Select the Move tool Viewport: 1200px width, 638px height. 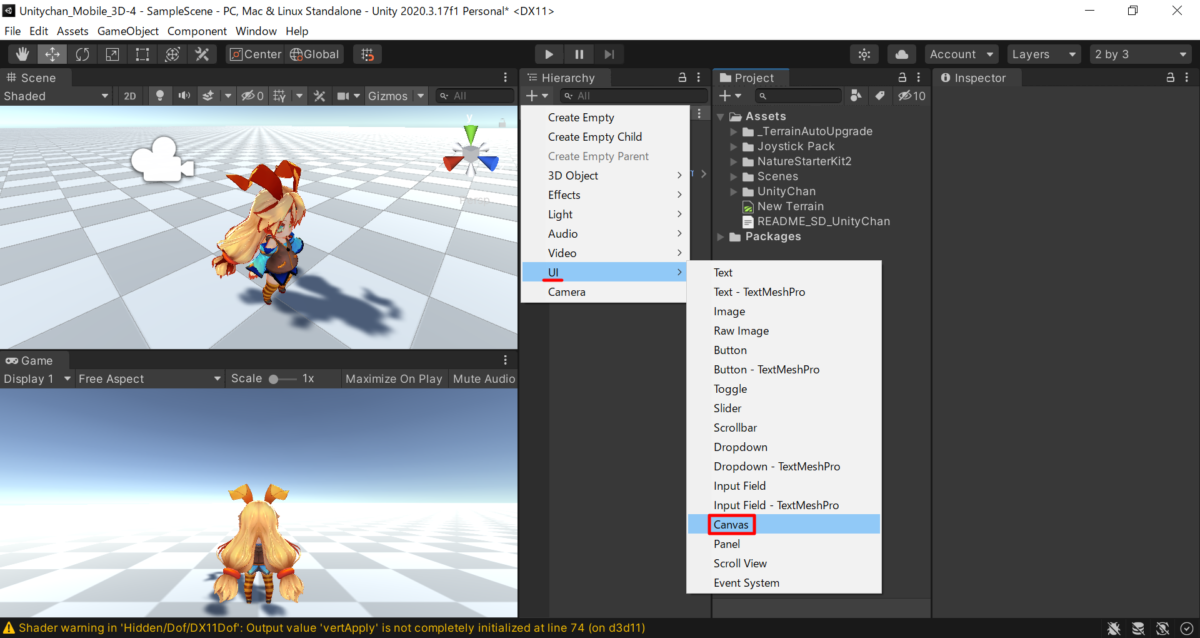(53, 54)
